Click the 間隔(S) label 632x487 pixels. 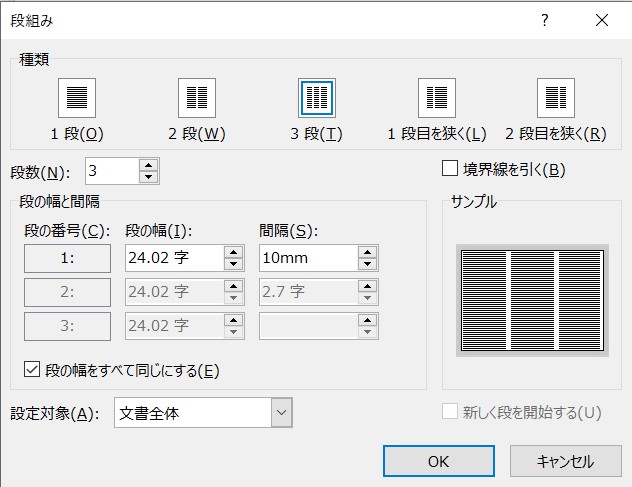(x=289, y=231)
